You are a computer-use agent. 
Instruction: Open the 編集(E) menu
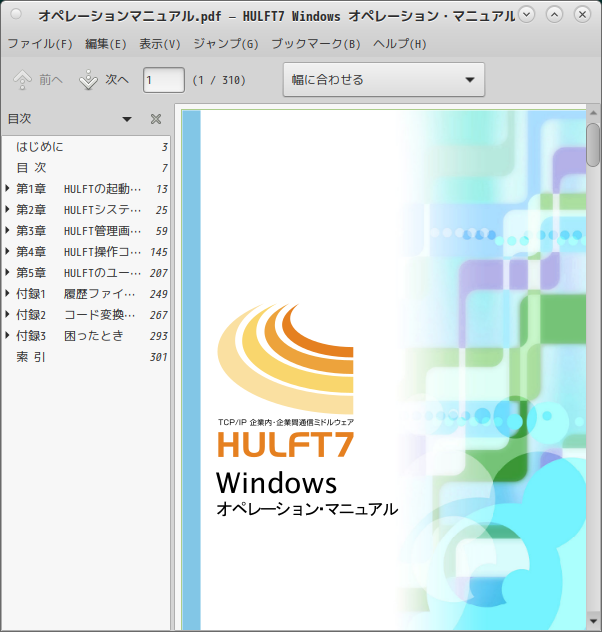(x=106, y=44)
